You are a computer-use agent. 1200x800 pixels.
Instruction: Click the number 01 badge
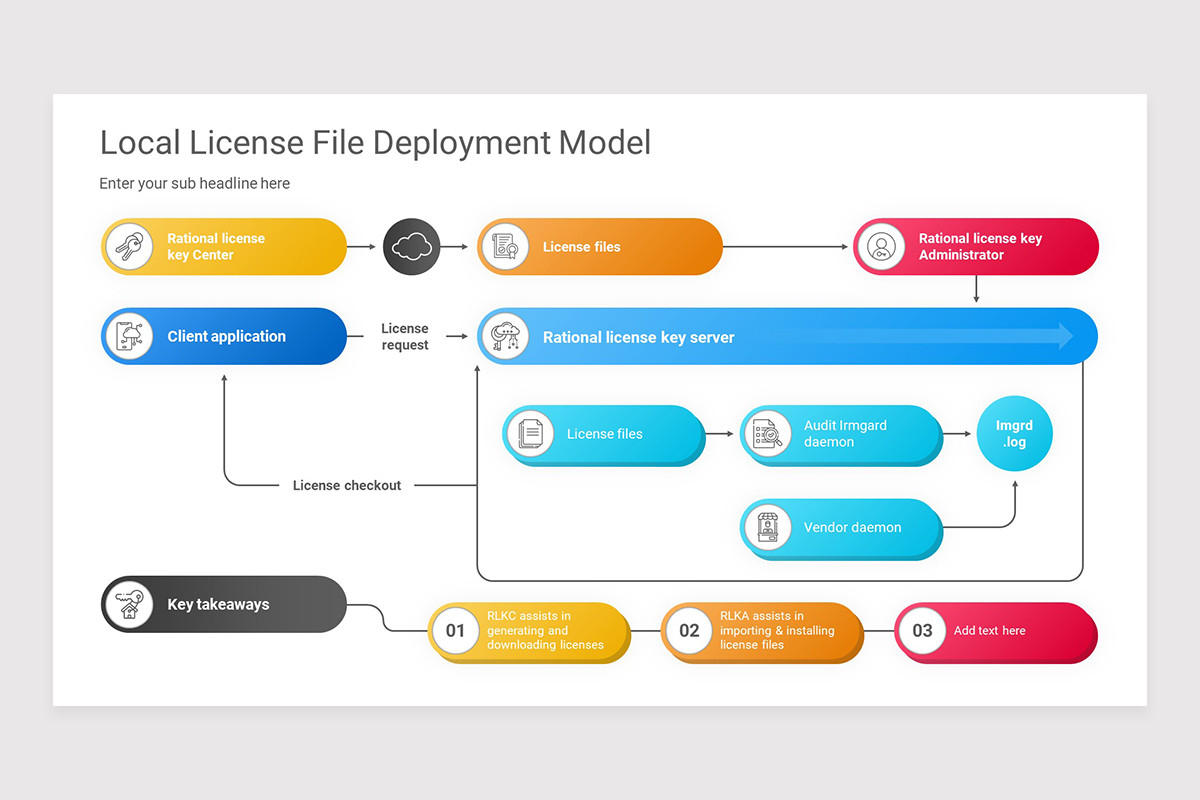coord(456,631)
